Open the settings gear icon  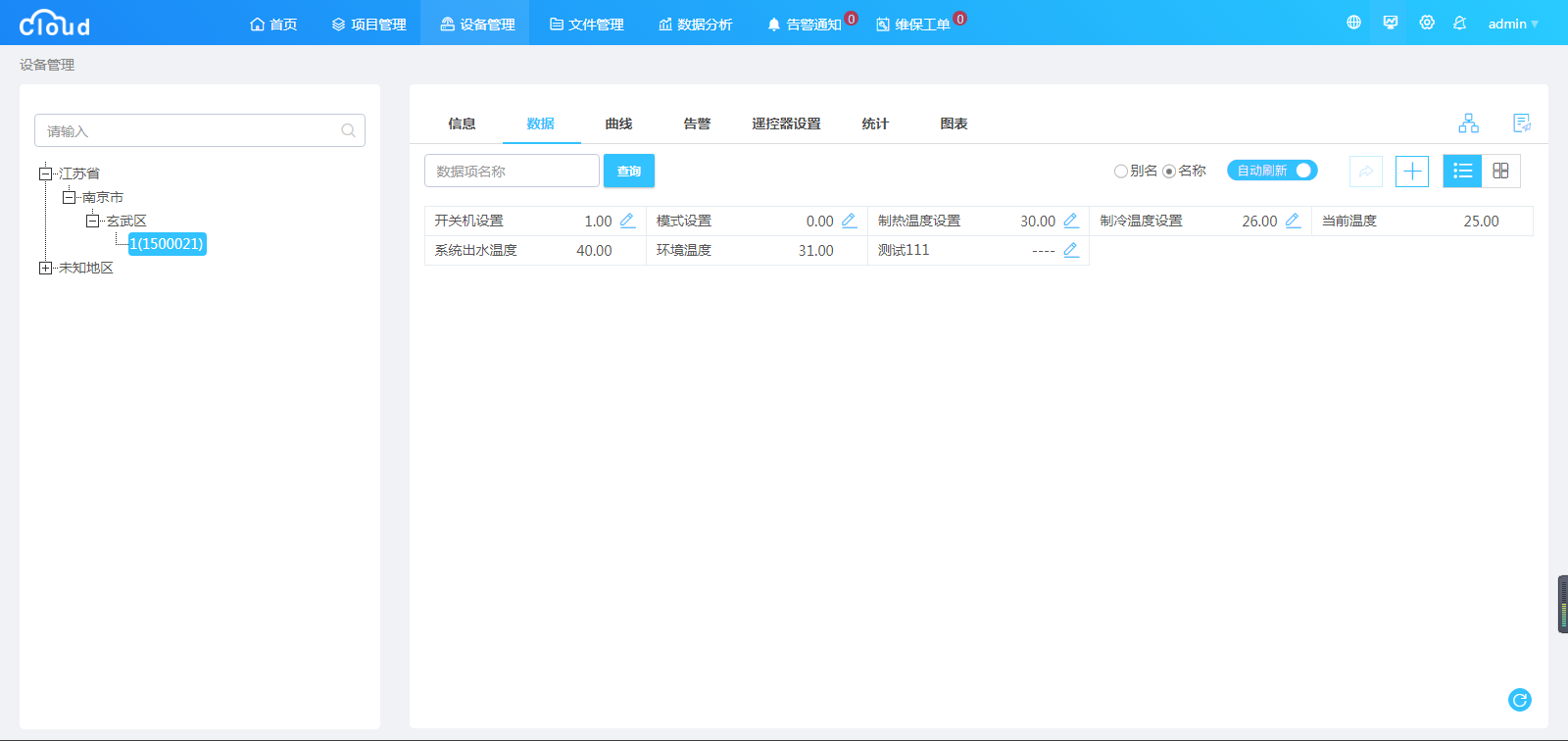pos(1427,23)
